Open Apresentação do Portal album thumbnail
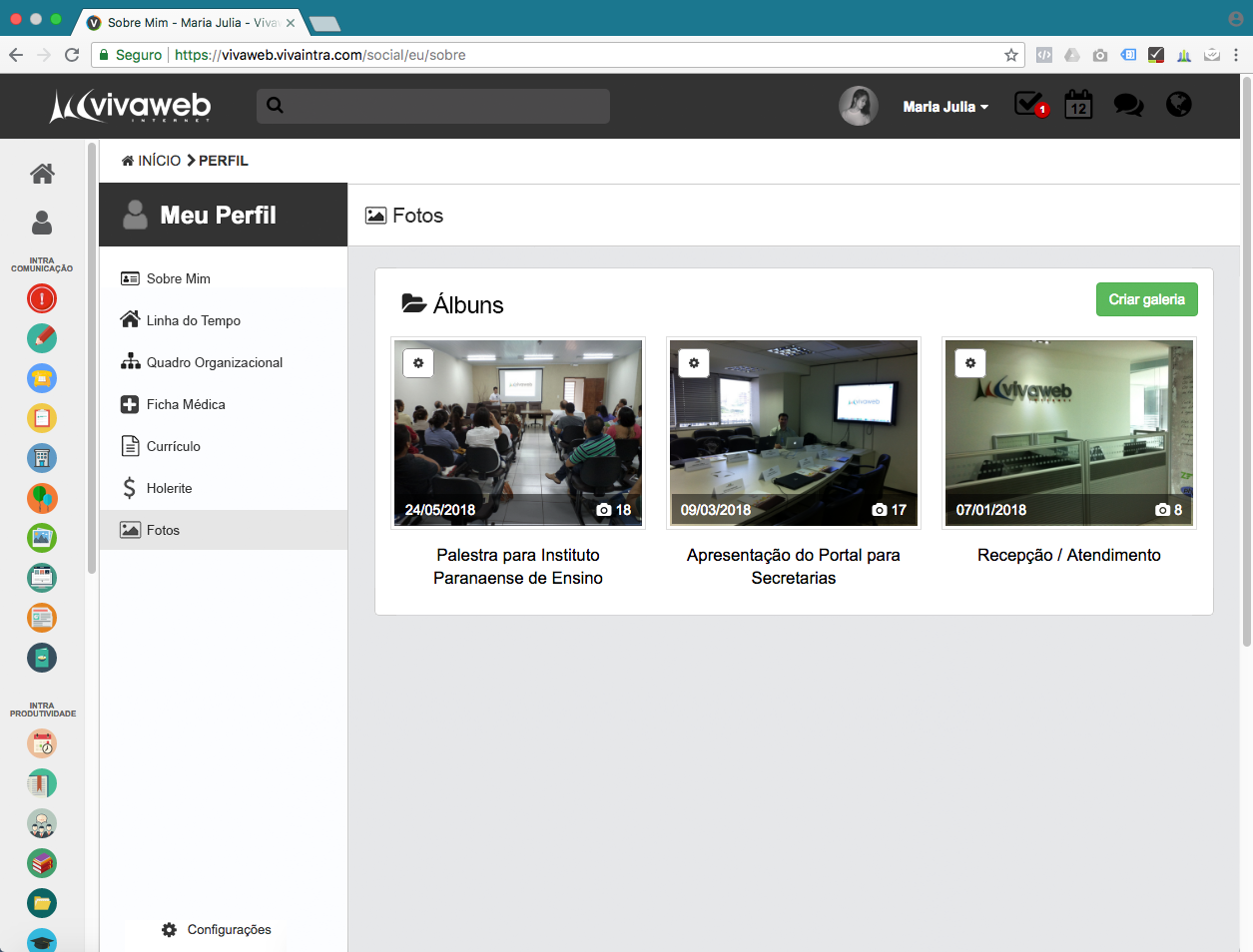The image size is (1253, 952). click(793, 432)
